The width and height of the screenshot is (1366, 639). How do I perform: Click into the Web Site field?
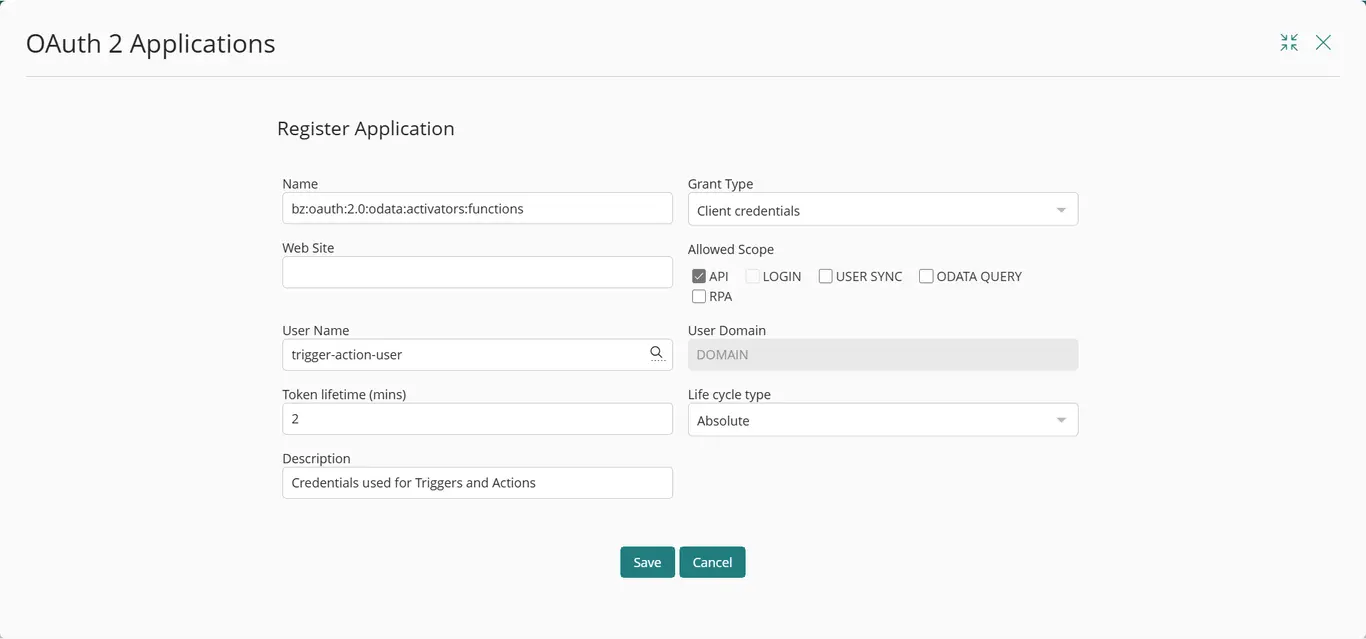point(477,272)
